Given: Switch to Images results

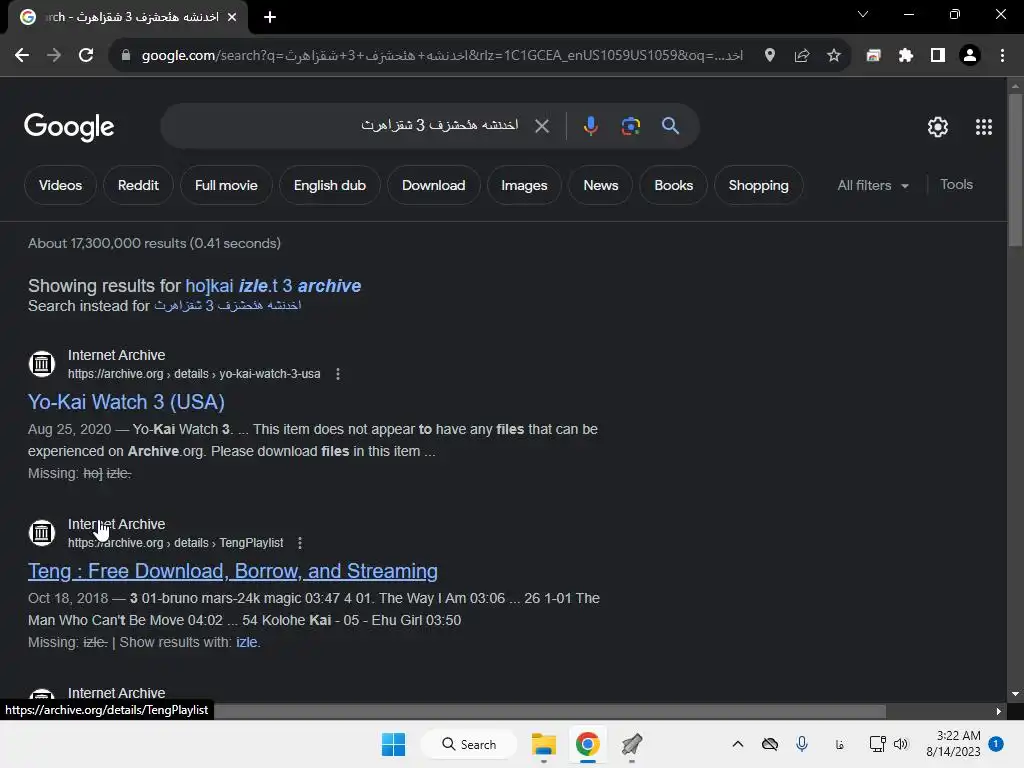Looking at the screenshot, I should tap(524, 185).
